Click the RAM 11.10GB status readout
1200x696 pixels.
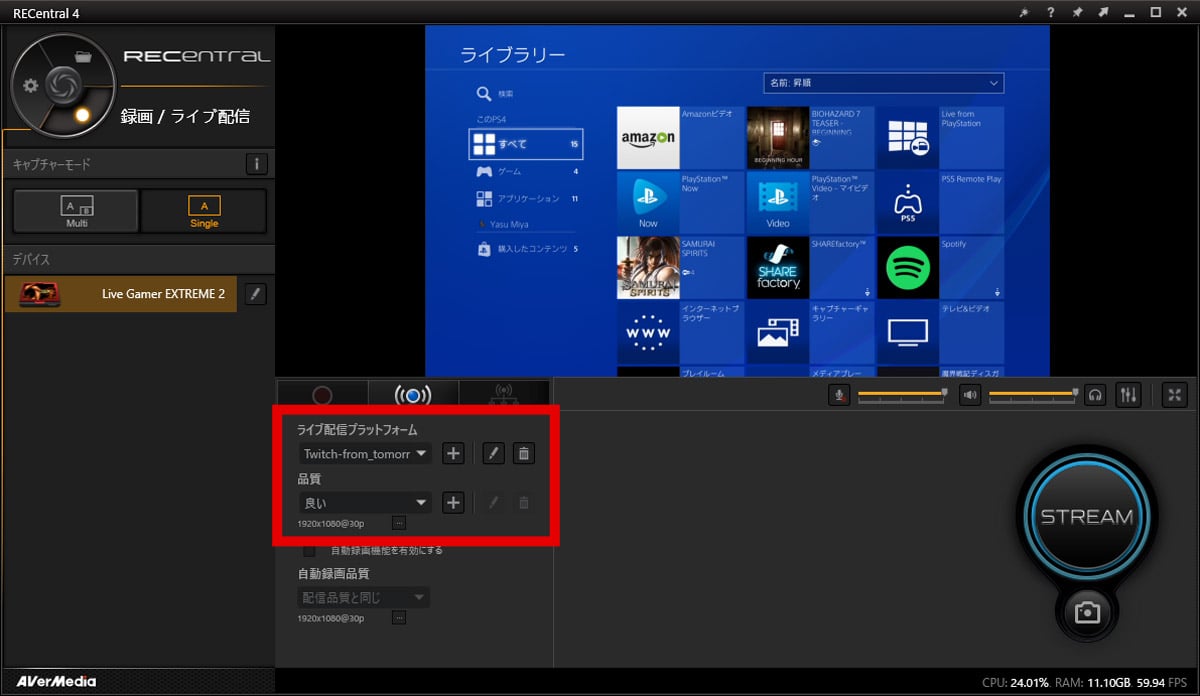coord(1093,682)
